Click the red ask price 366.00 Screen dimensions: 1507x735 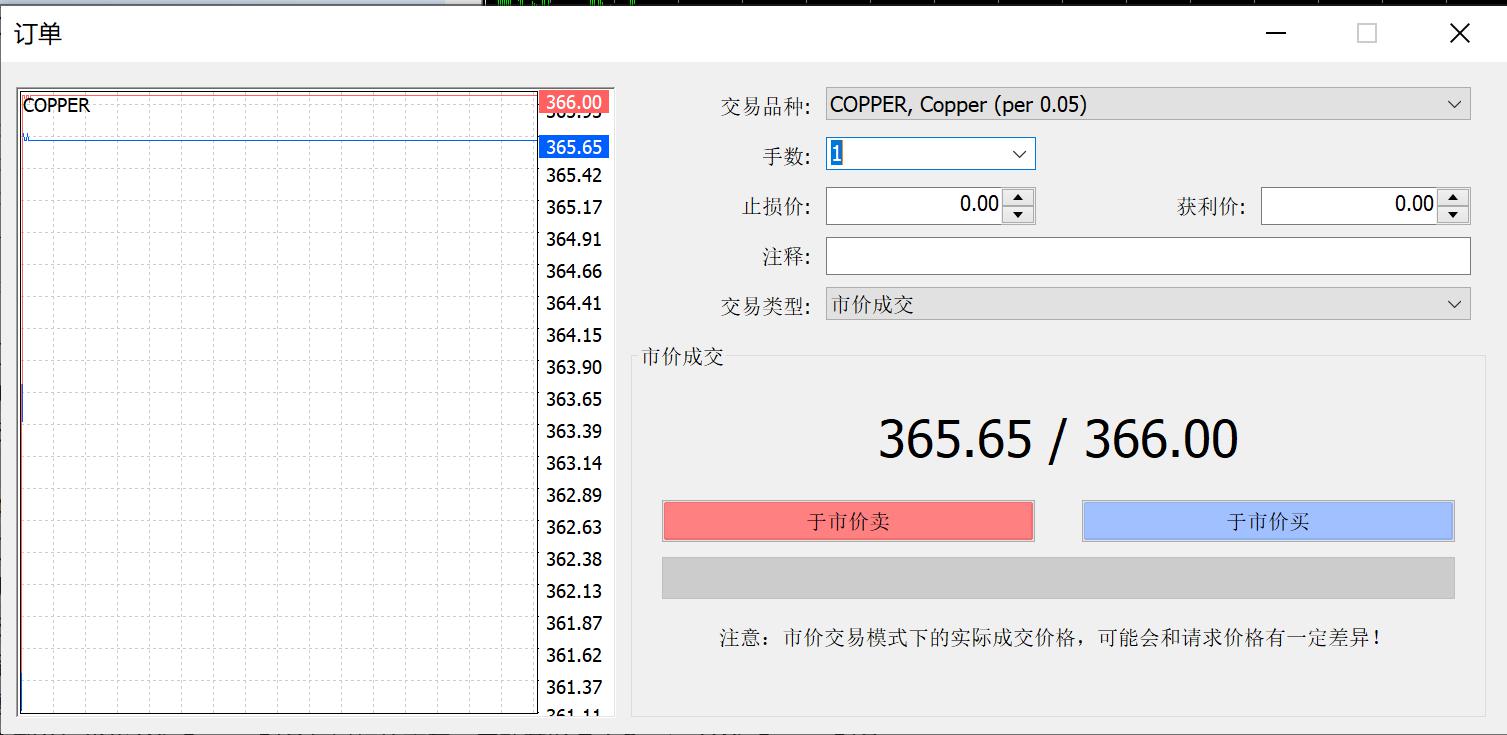[x=573, y=102]
